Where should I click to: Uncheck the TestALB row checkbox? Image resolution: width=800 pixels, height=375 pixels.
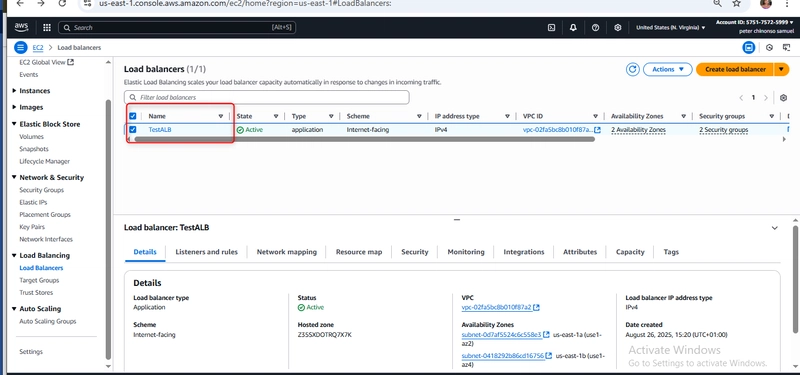point(133,130)
